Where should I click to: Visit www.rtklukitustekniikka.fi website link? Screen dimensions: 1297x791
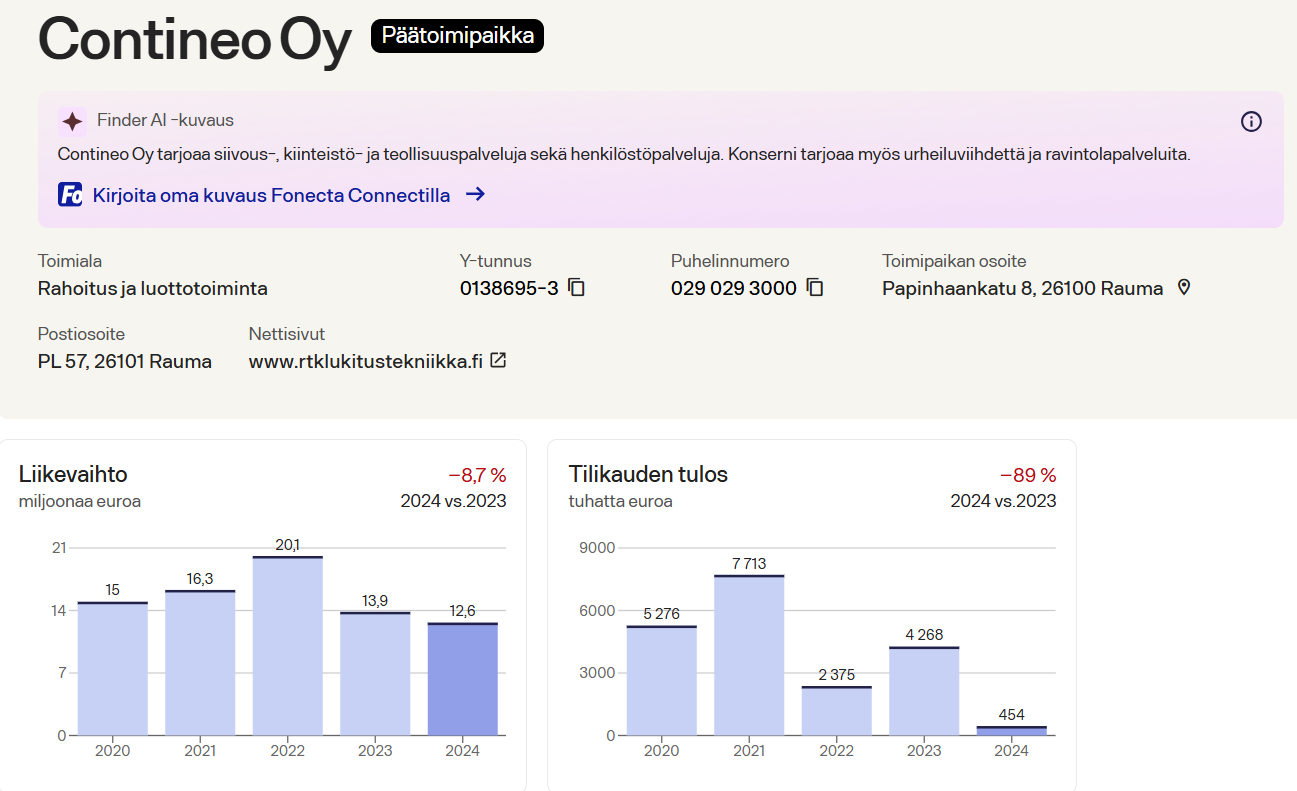click(365, 362)
